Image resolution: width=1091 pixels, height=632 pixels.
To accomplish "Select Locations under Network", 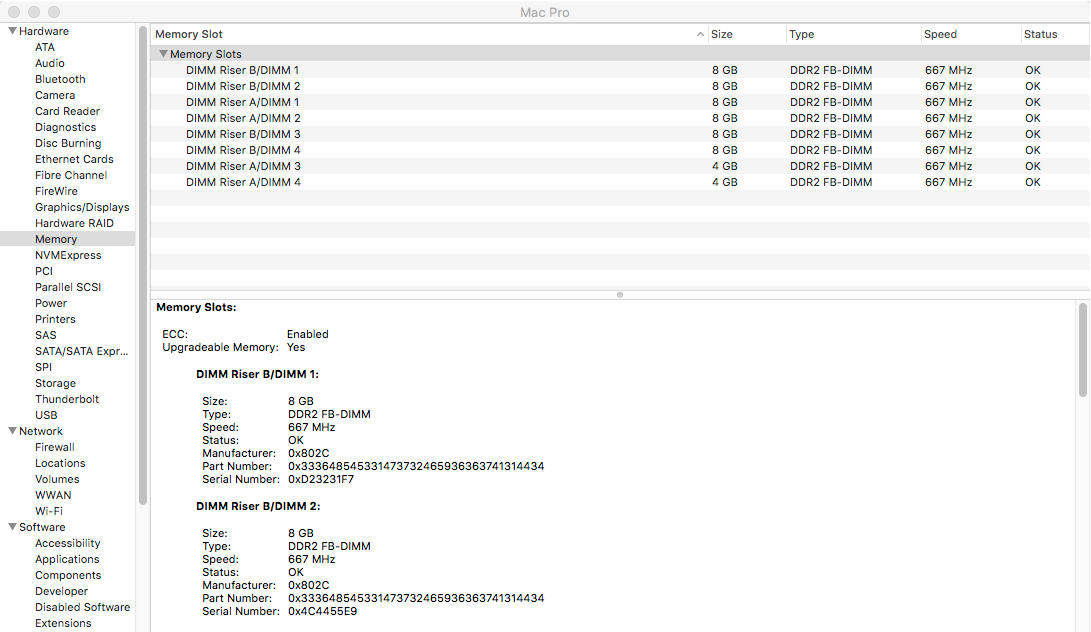I will (x=60, y=463).
